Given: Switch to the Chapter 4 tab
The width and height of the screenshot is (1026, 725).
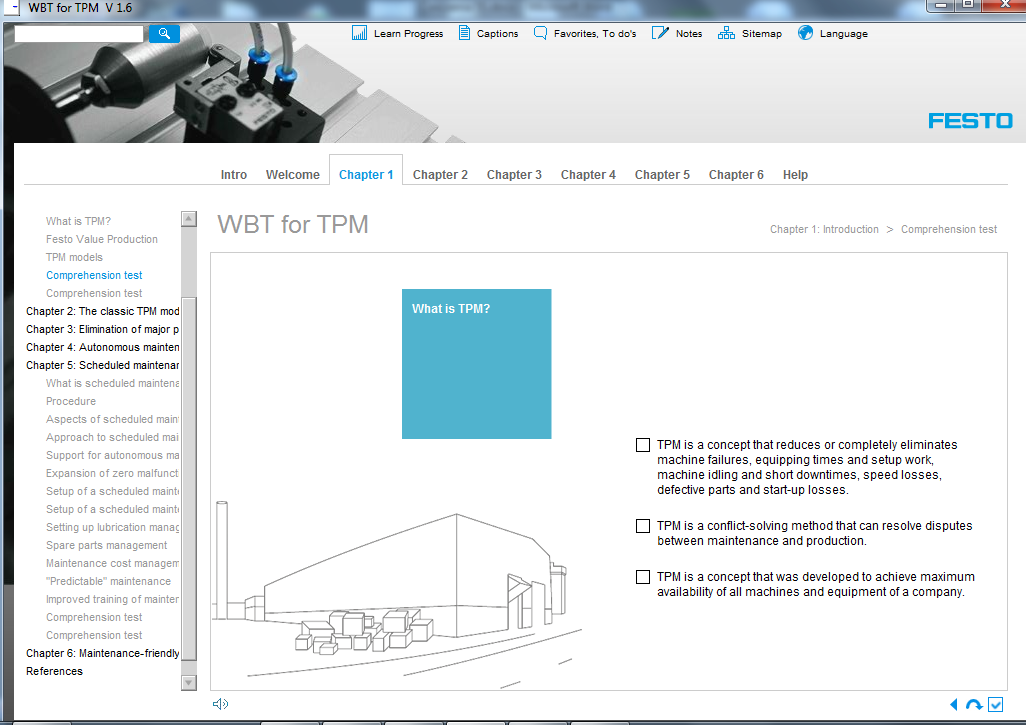Looking at the screenshot, I should coord(588,175).
